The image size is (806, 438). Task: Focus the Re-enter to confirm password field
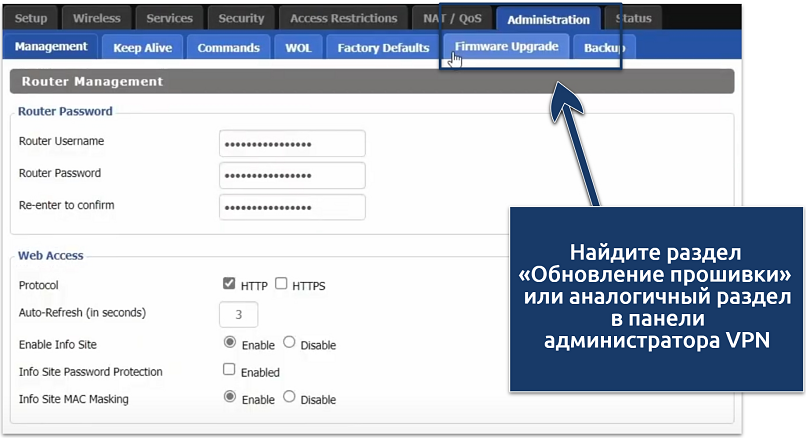pos(292,207)
